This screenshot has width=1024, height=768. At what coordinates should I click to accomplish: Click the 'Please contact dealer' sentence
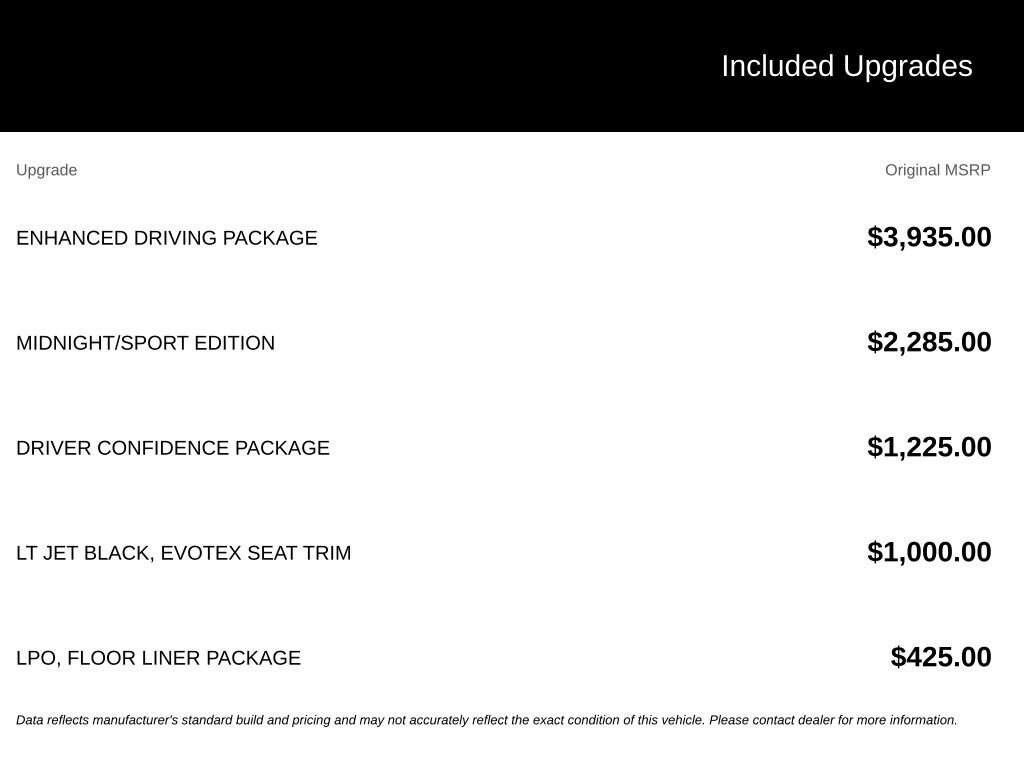click(833, 720)
